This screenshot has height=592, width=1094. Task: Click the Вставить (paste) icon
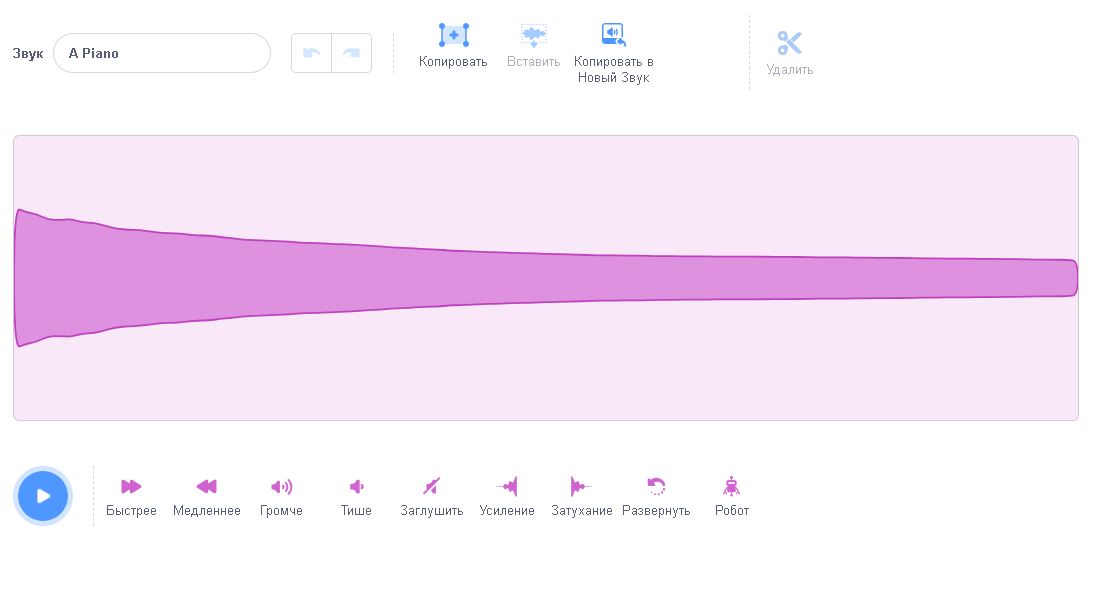pyautogui.click(x=533, y=36)
